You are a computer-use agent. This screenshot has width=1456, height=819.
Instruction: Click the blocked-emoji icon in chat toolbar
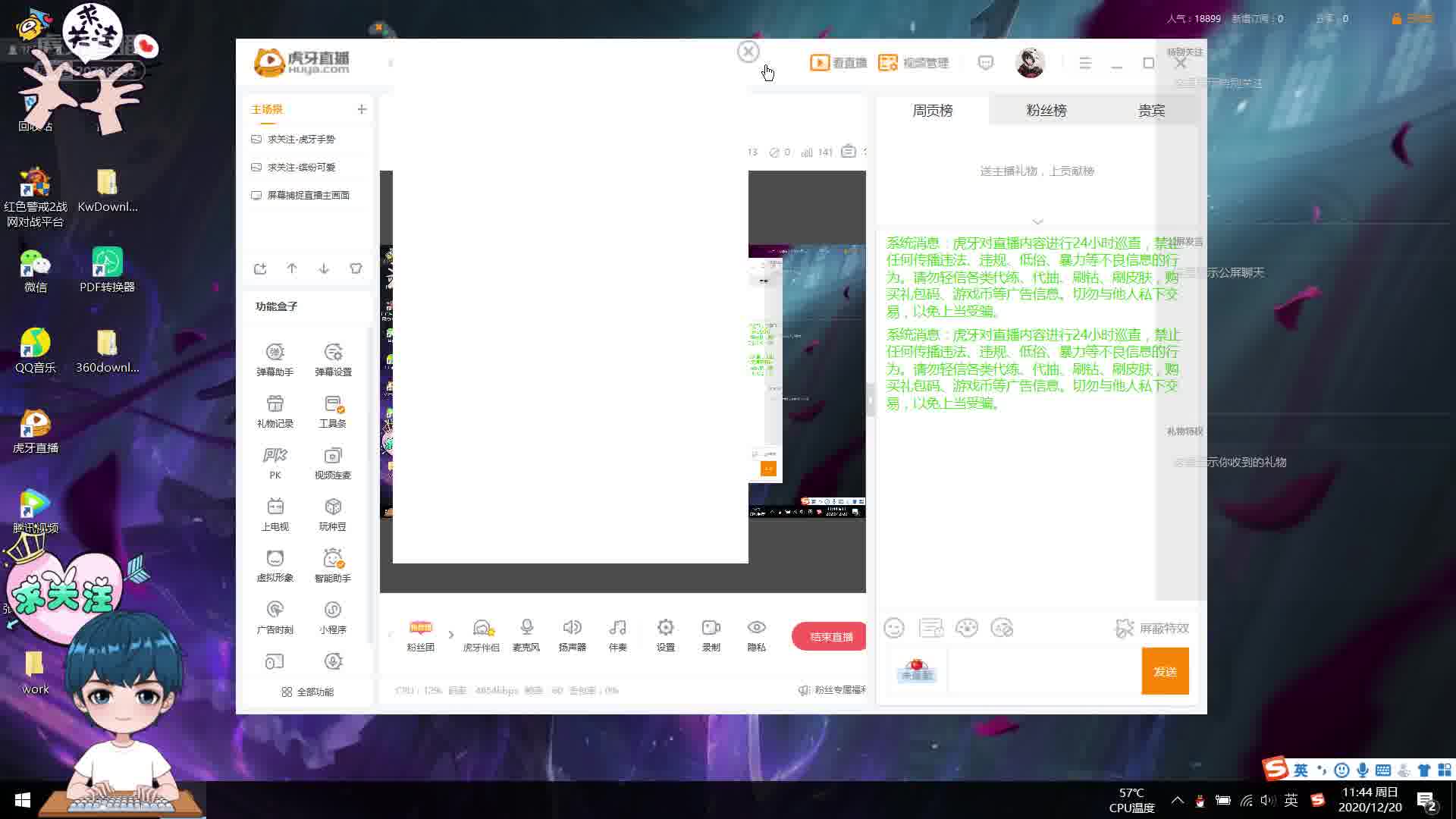point(1002,628)
